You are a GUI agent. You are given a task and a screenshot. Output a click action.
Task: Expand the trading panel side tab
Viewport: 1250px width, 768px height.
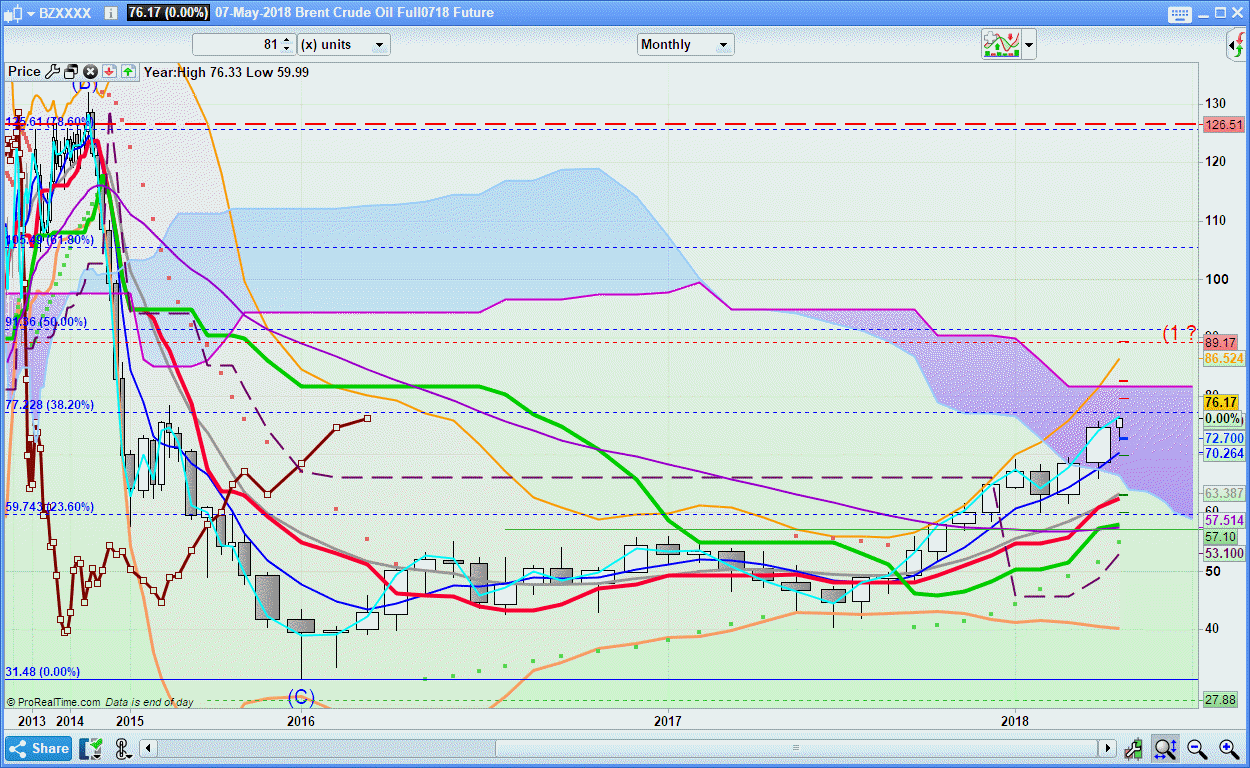click(x=1236, y=44)
